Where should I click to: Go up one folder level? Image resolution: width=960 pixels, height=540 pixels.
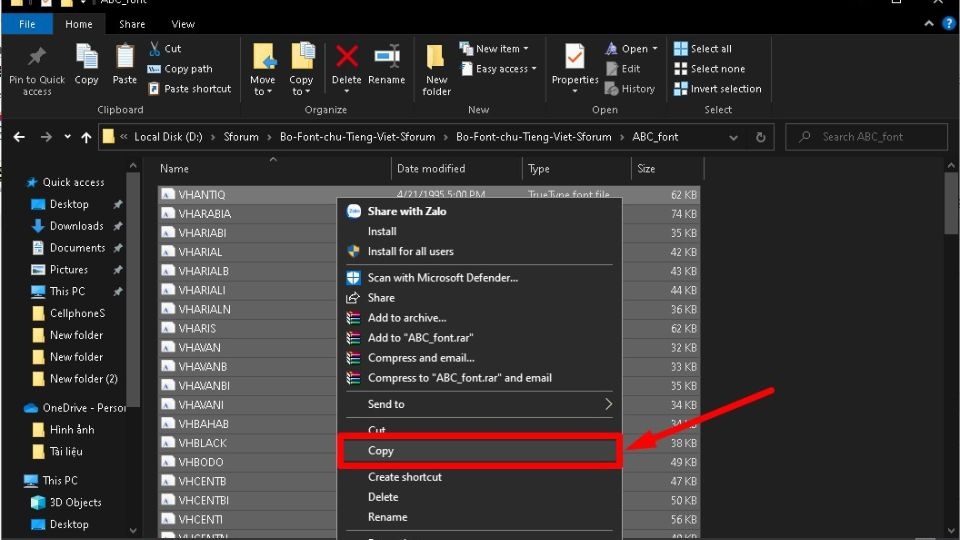point(86,137)
